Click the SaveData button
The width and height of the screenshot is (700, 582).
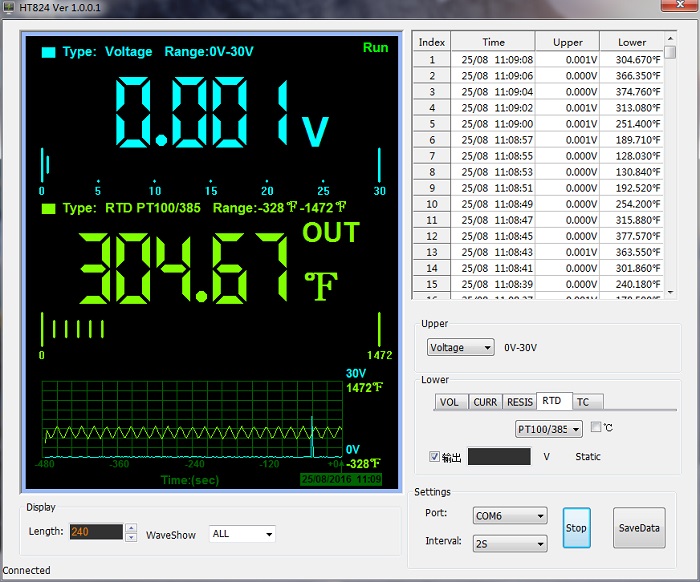(x=638, y=528)
